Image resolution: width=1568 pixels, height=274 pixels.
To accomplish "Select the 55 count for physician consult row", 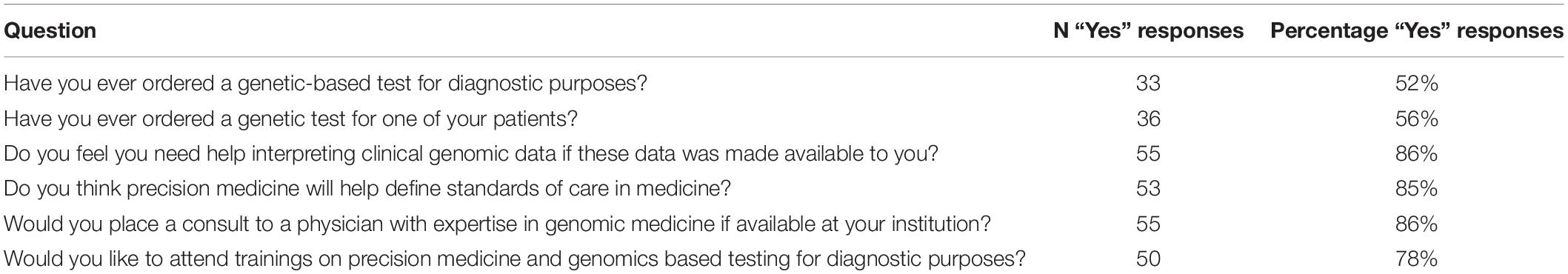I will pos(1148,224).
